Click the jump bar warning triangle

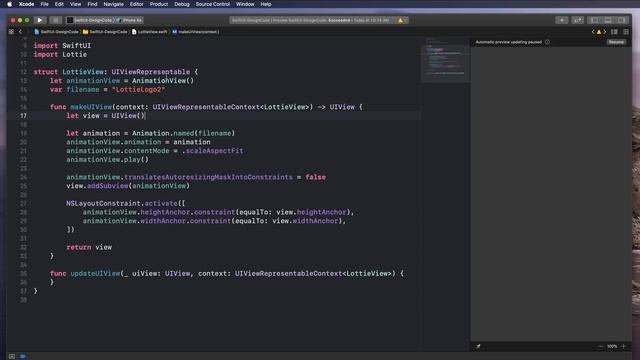tap(599, 32)
